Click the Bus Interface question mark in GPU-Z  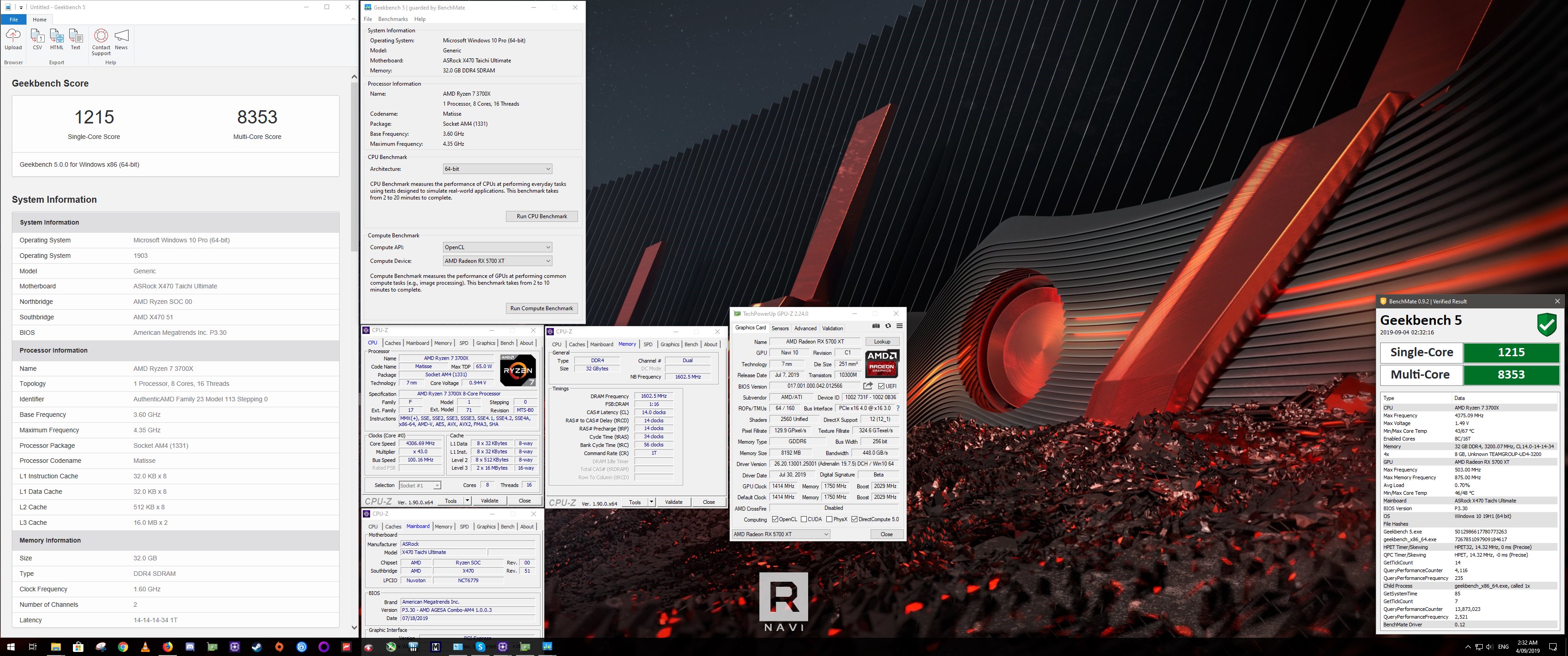(898, 408)
